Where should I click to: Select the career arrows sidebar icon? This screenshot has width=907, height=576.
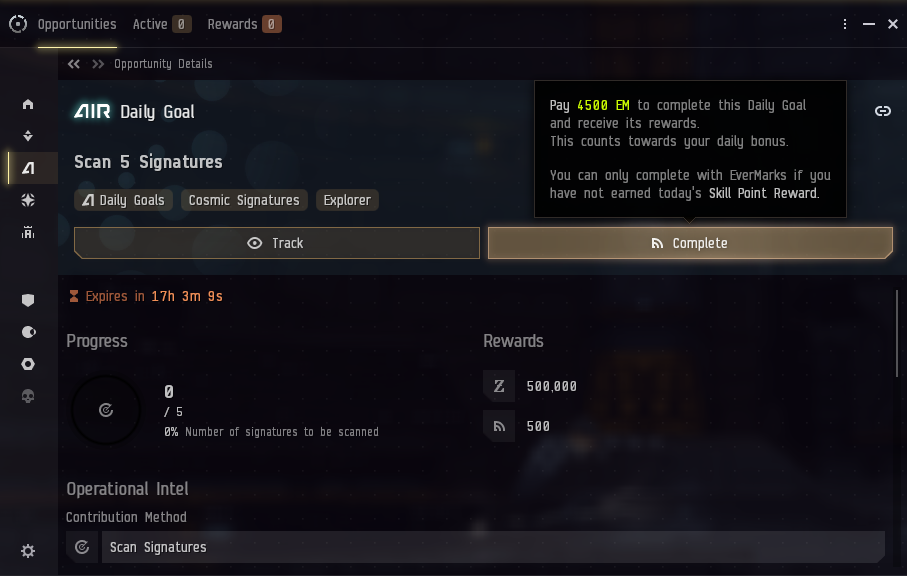point(28,136)
